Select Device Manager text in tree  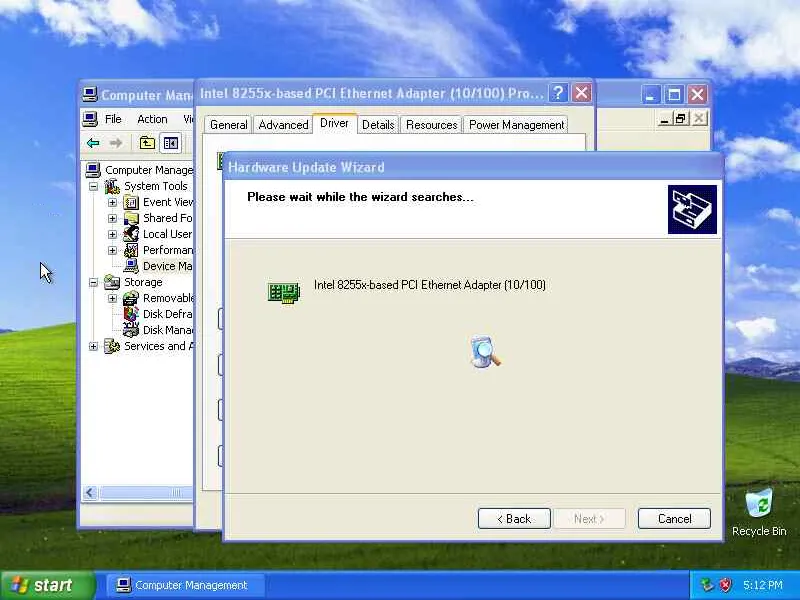[167, 266]
